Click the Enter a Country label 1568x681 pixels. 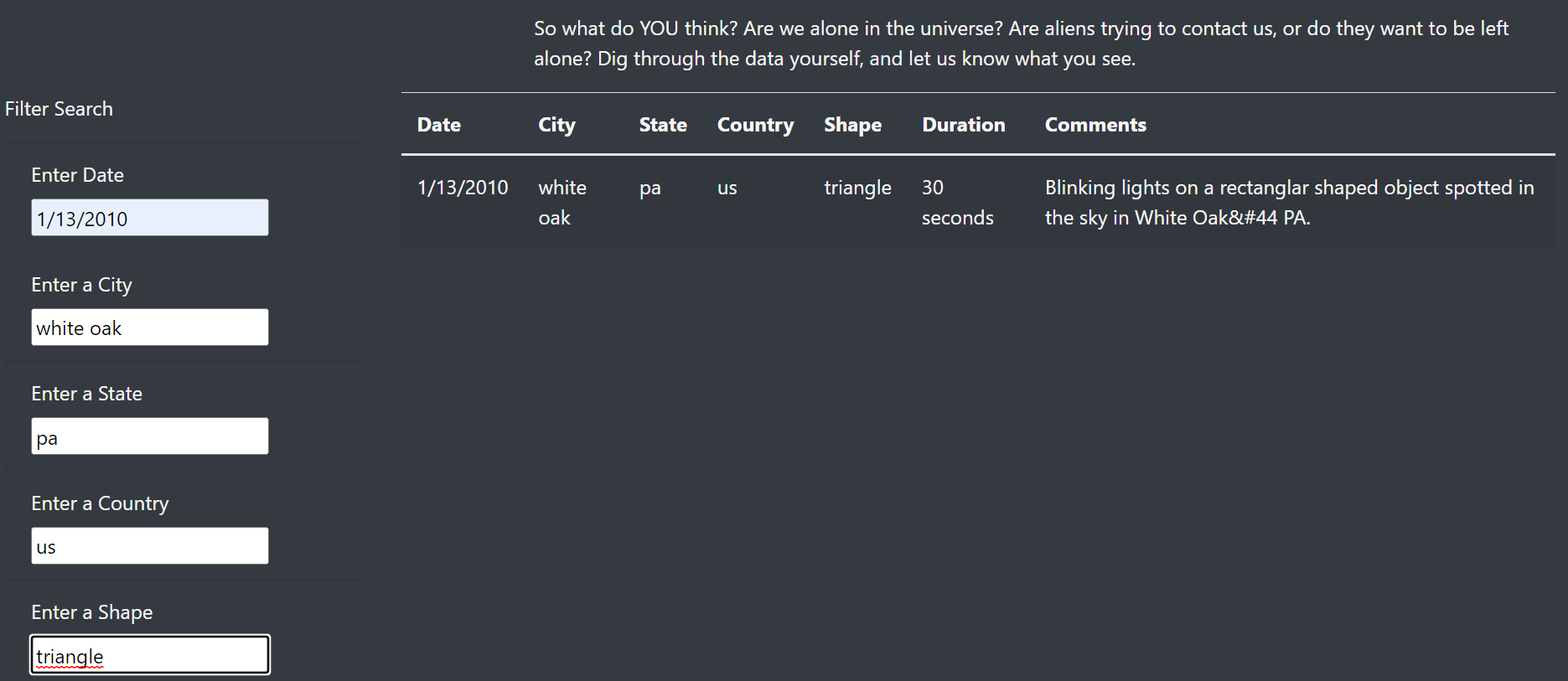[100, 503]
